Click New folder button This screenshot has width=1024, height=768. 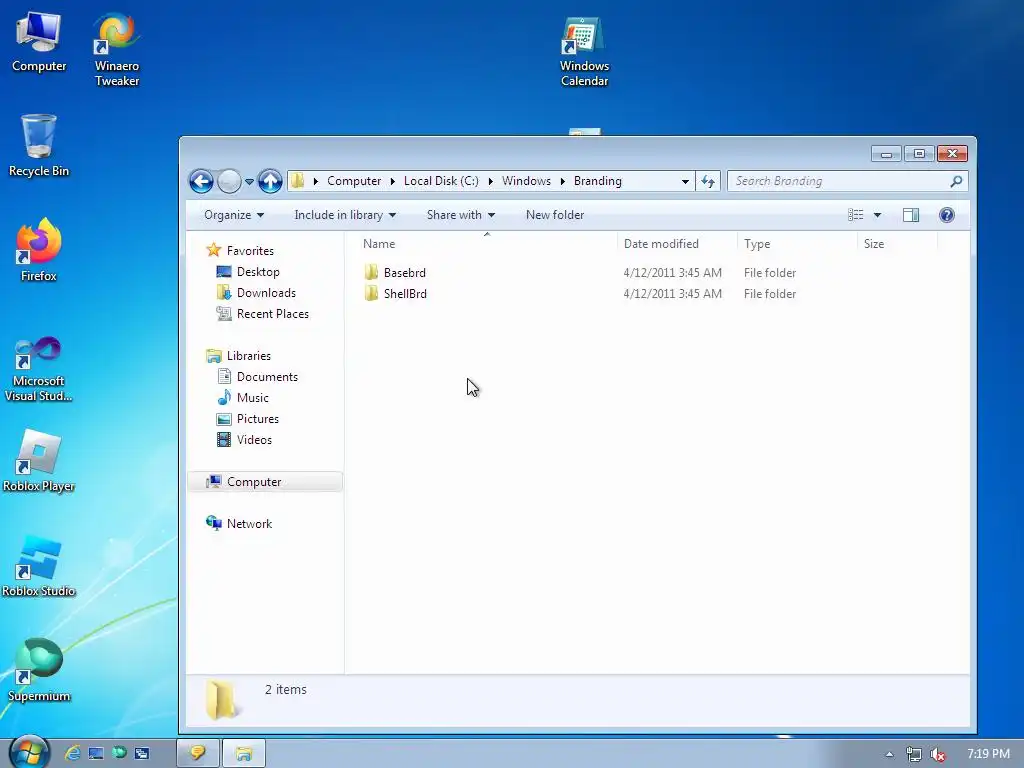click(554, 215)
